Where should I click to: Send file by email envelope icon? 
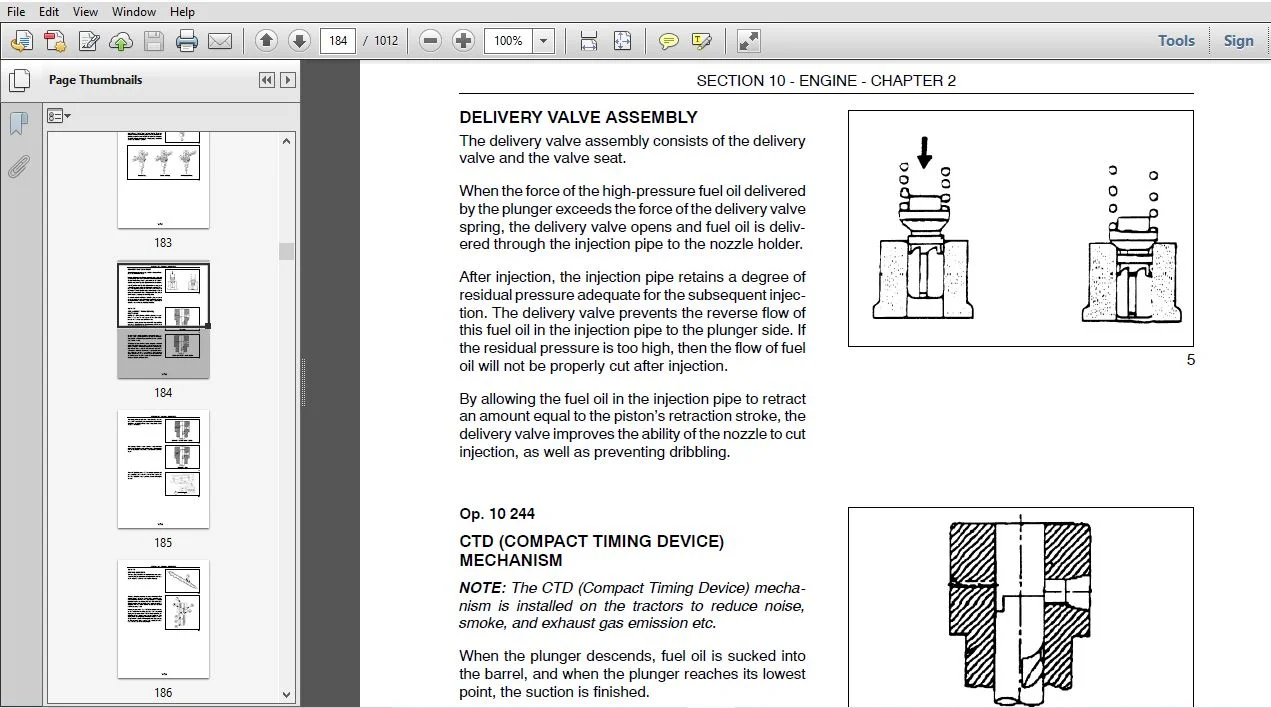click(219, 41)
